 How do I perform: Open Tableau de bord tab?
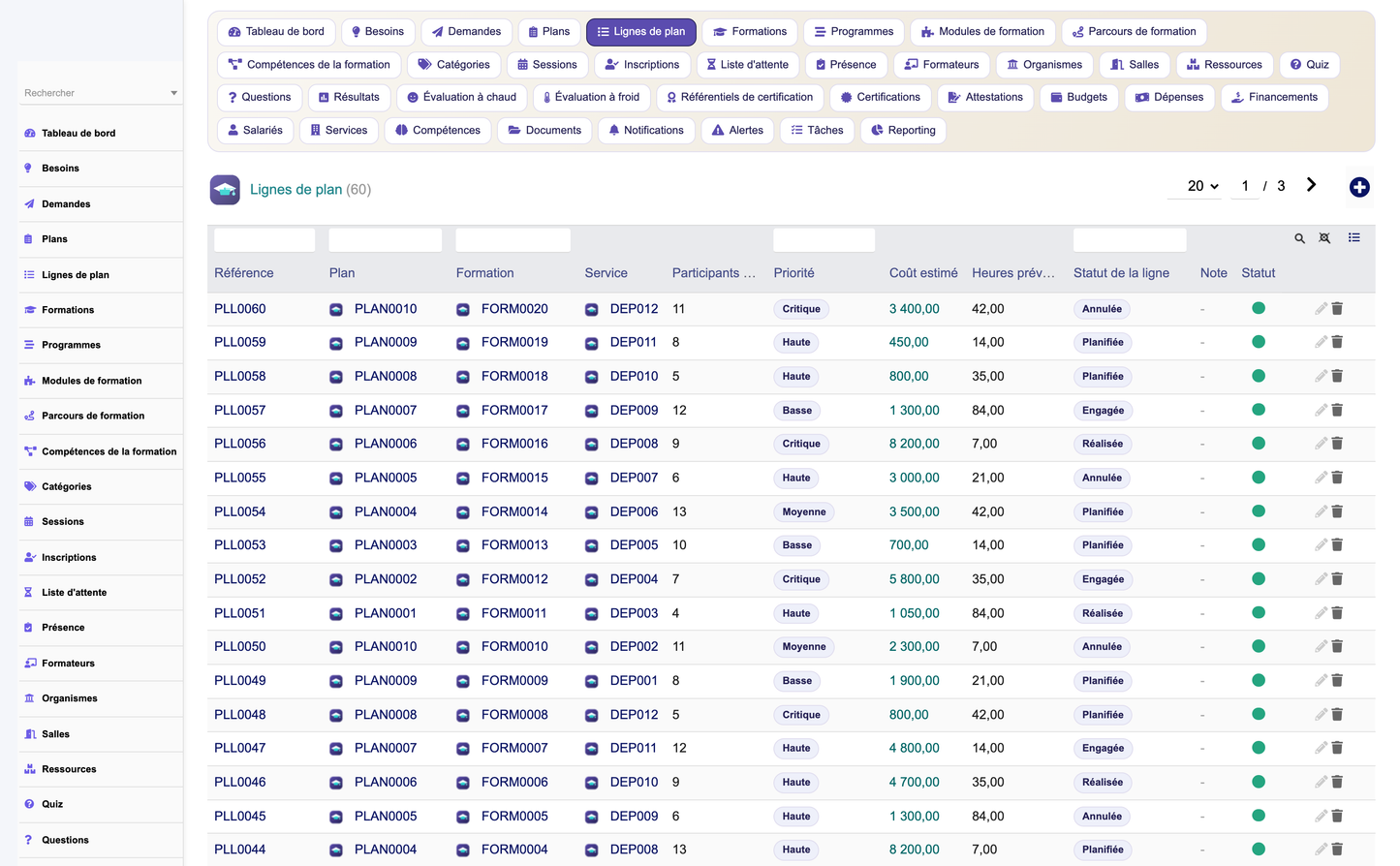pos(276,32)
